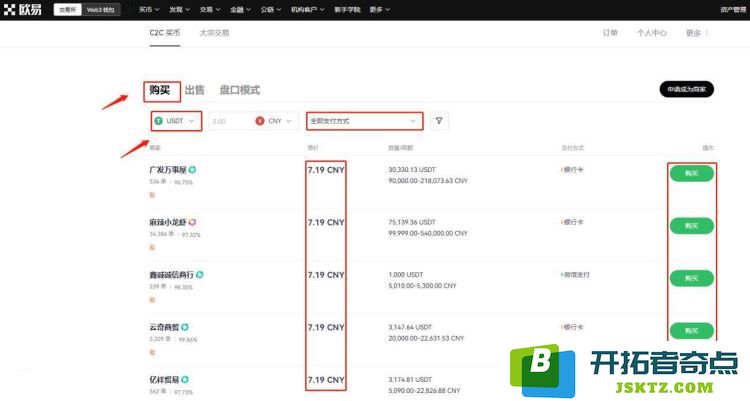Screen dimensions: 750x401
Task: Click the 欧易 OKX logo
Action: (x=22, y=10)
